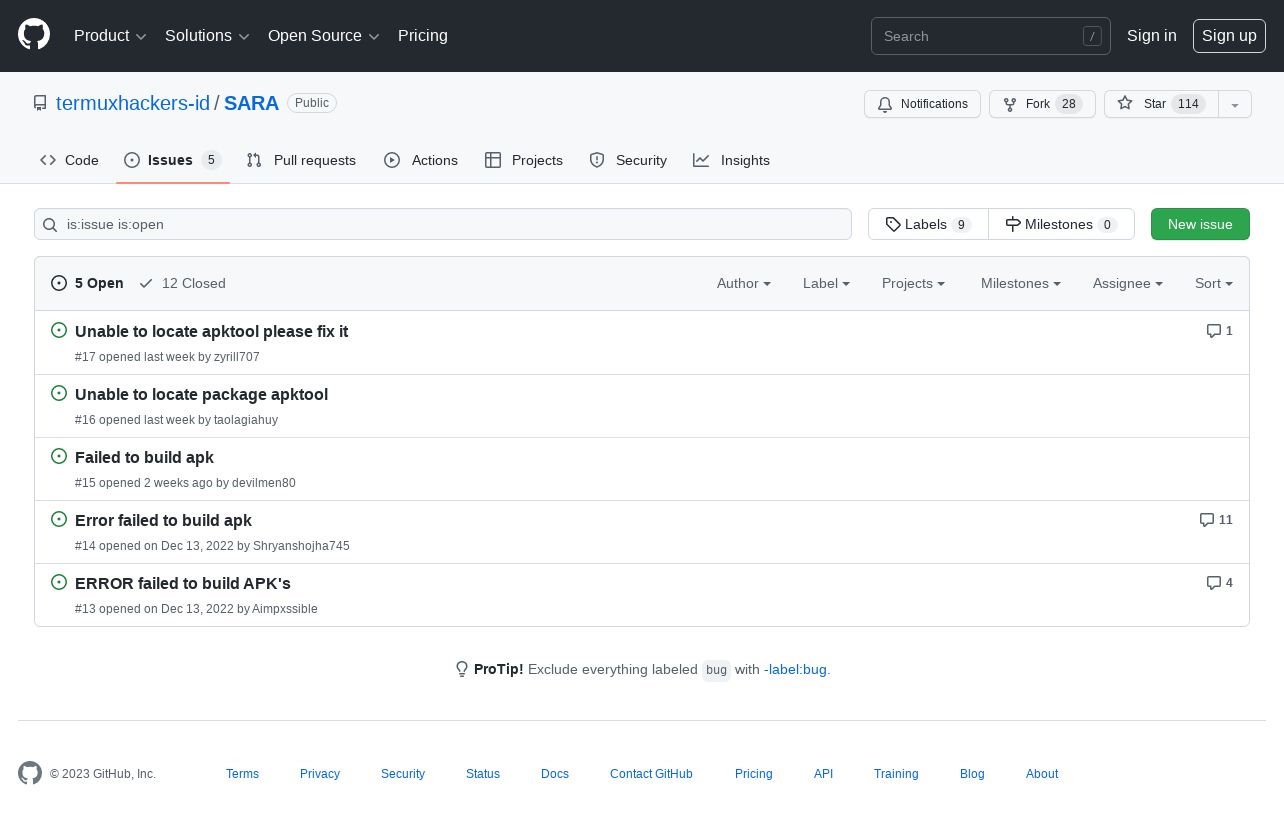Open the Labels list
Image resolution: width=1284 pixels, height=835 pixels.
point(928,224)
